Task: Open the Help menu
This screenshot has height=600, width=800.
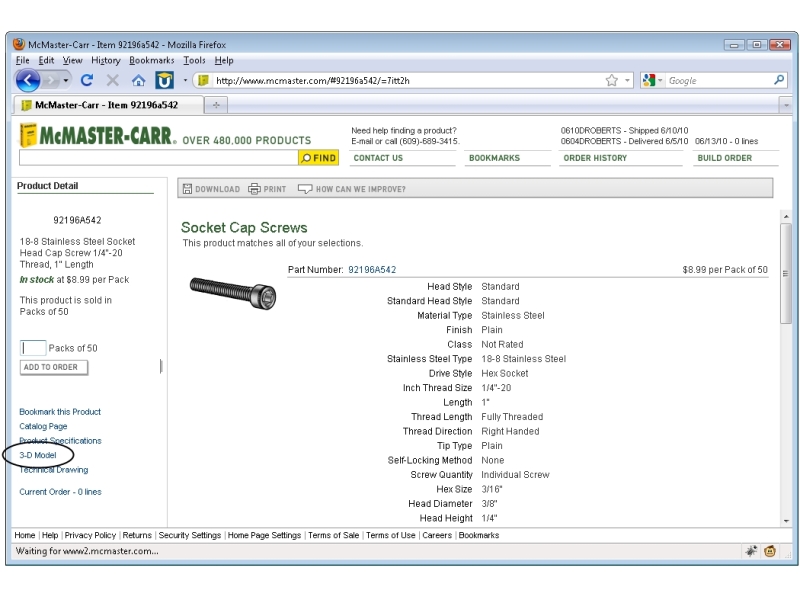Action: (223, 60)
